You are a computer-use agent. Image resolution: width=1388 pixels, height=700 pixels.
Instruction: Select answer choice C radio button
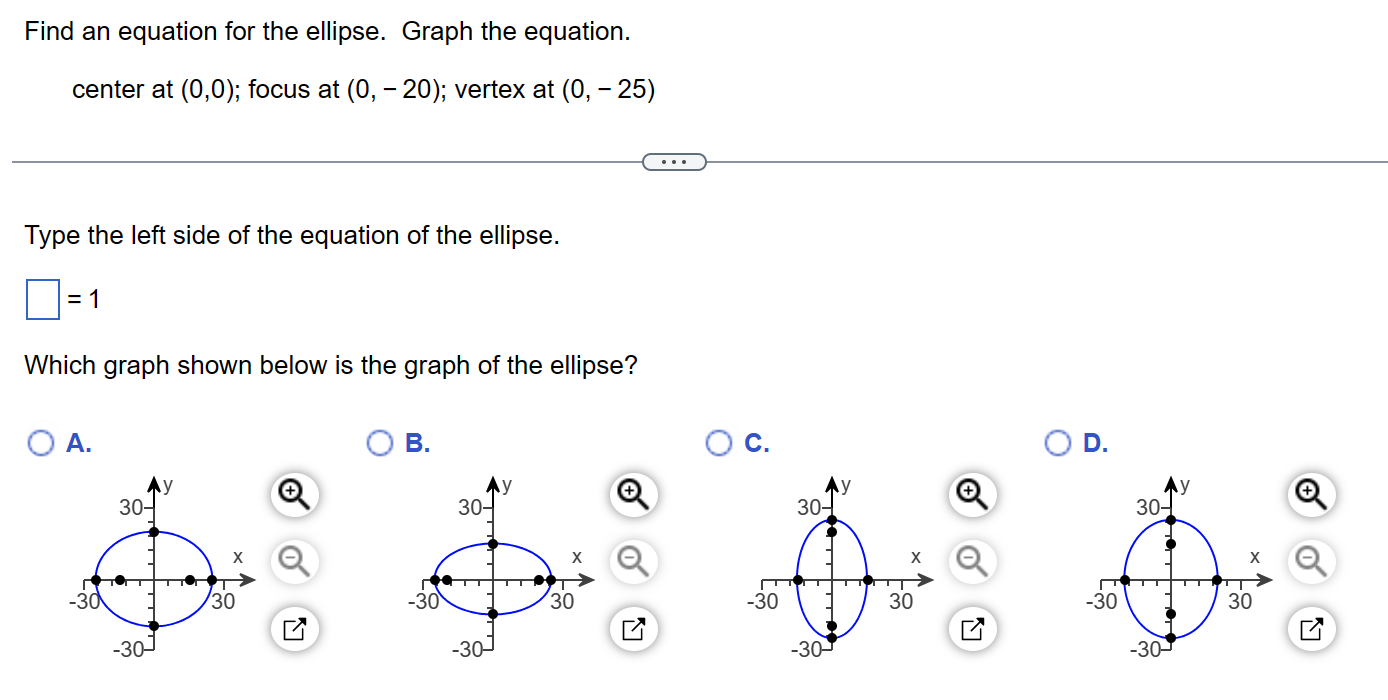[x=719, y=442]
